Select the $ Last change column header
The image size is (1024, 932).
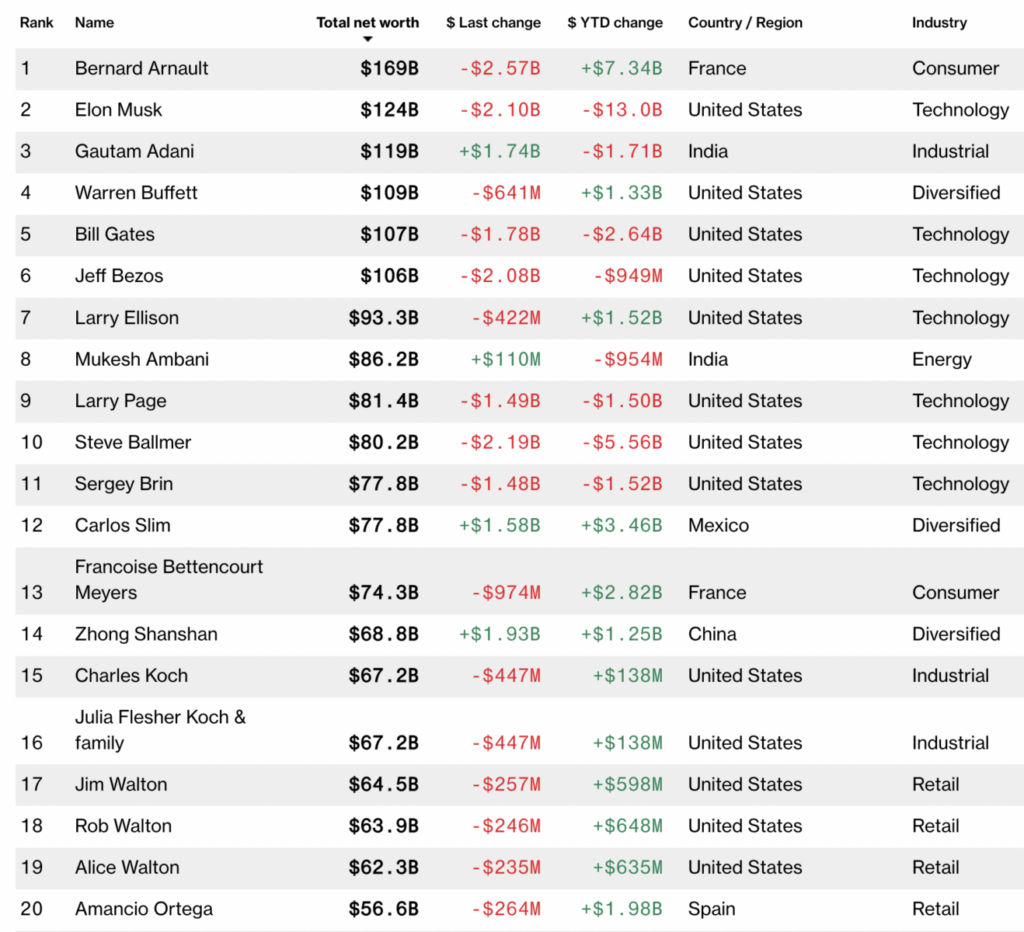click(x=493, y=22)
